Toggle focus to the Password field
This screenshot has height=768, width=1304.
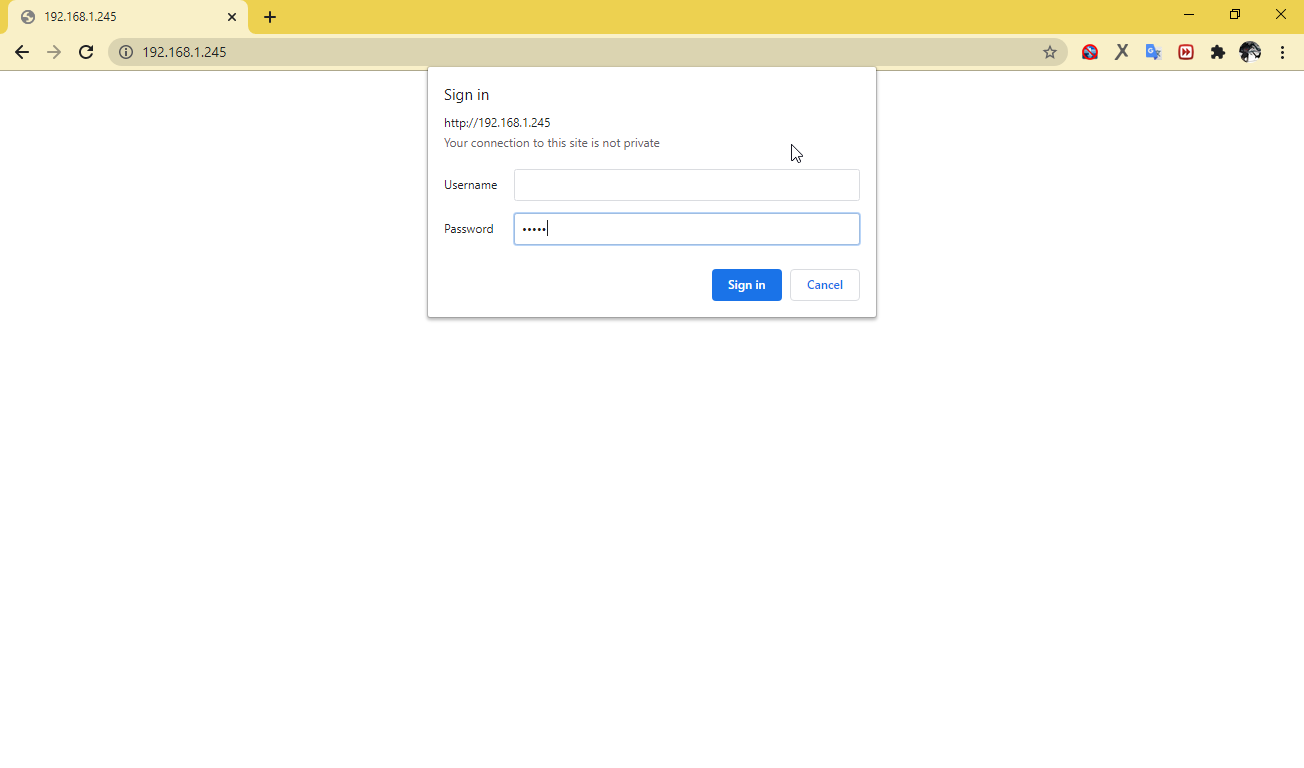coord(686,228)
